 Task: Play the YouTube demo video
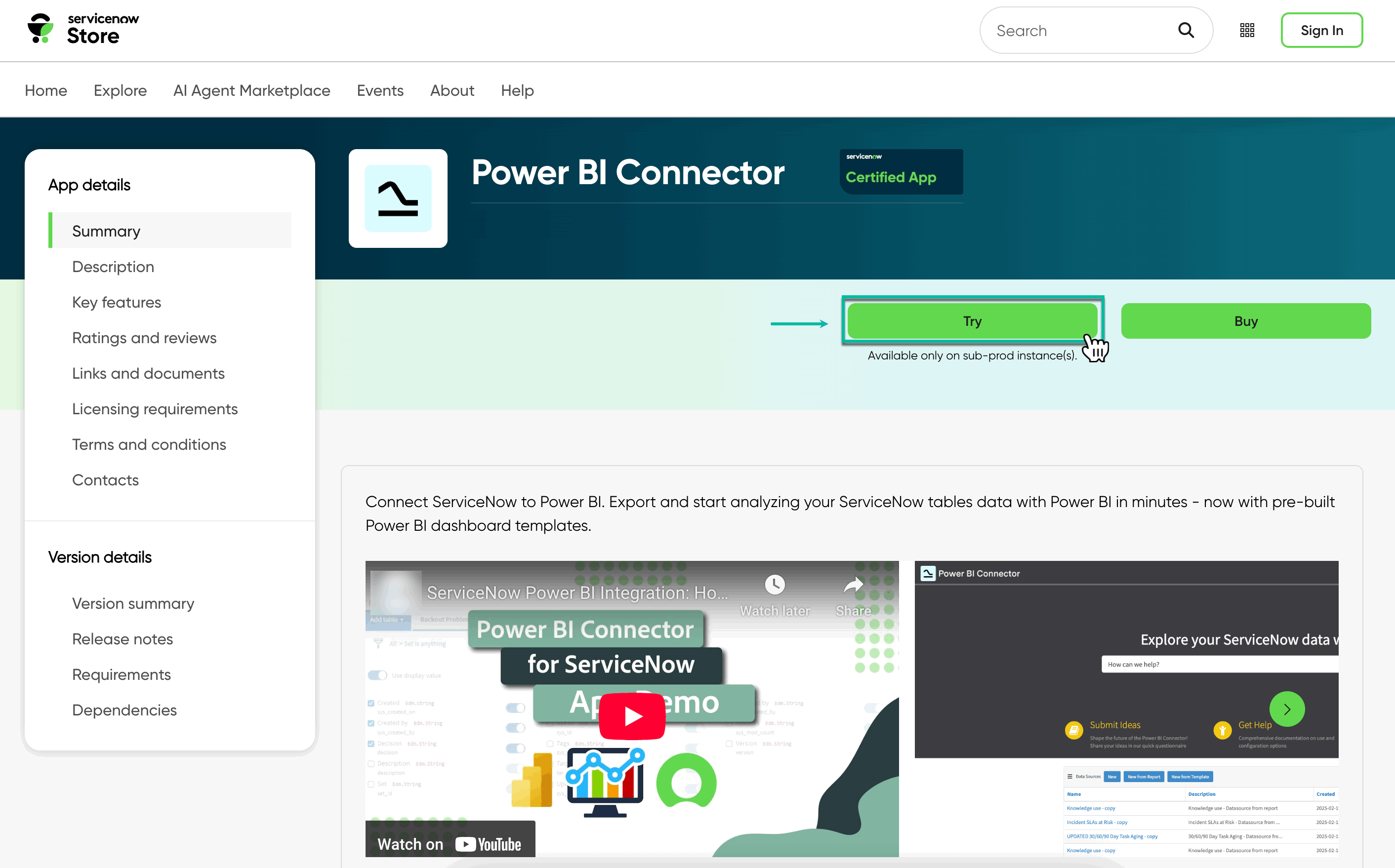(x=632, y=715)
